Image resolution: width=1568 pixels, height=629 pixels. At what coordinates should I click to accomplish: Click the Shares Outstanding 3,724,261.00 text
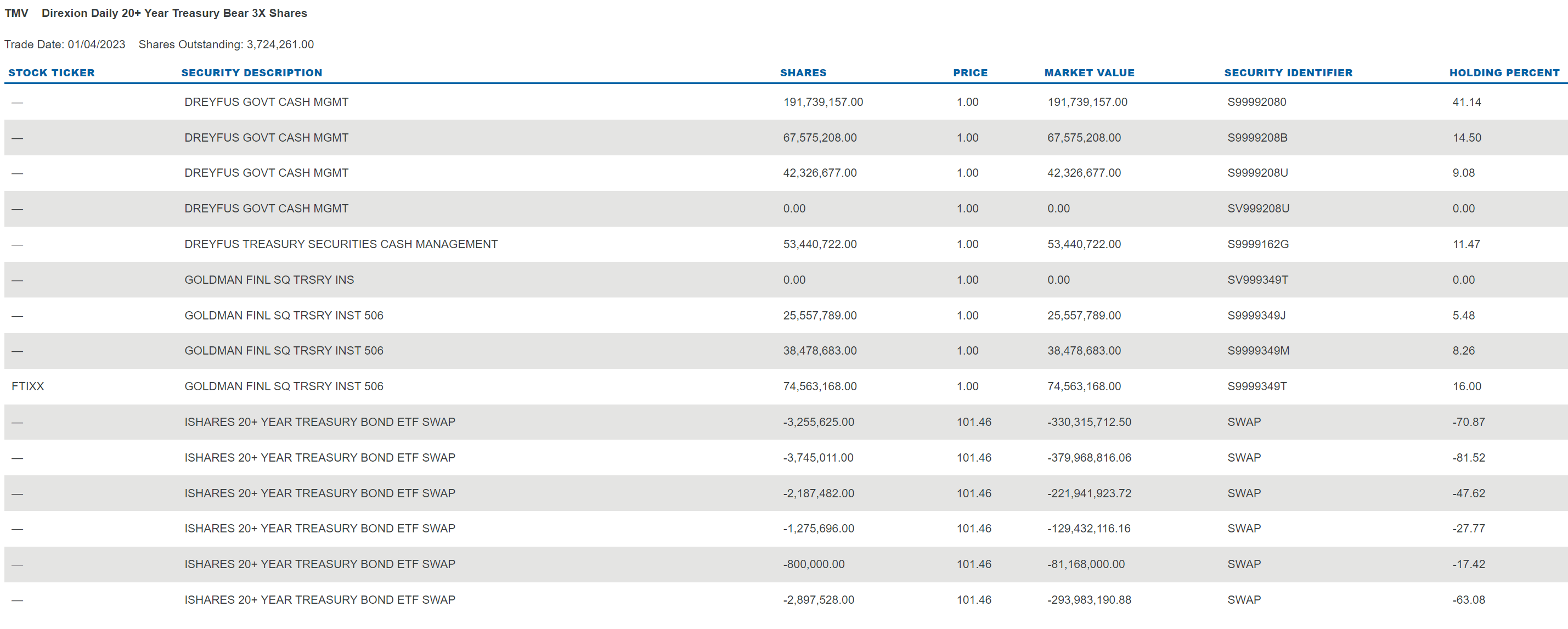click(226, 44)
